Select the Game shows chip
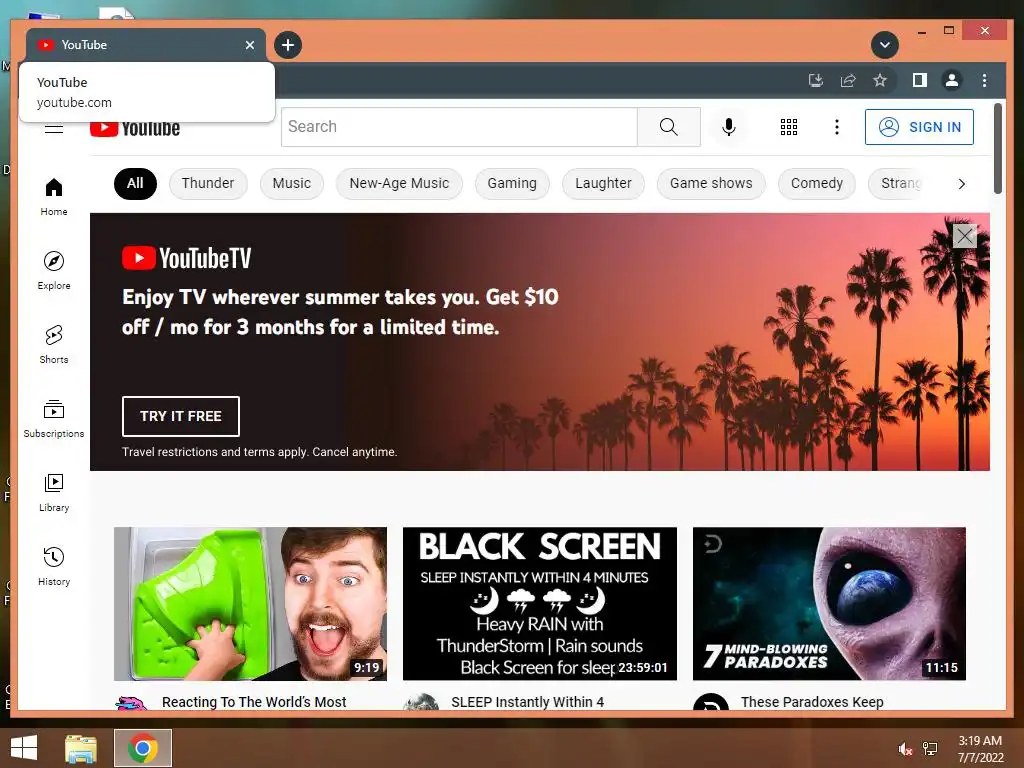Viewport: 1024px width, 768px height. tap(711, 184)
